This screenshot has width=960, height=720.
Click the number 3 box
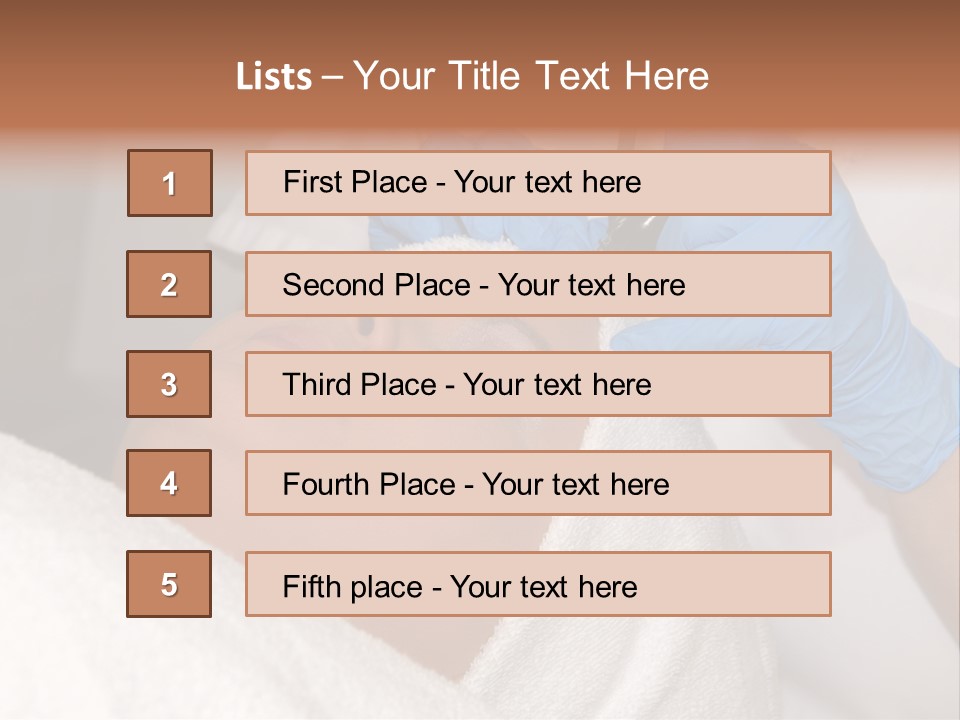[x=169, y=384]
